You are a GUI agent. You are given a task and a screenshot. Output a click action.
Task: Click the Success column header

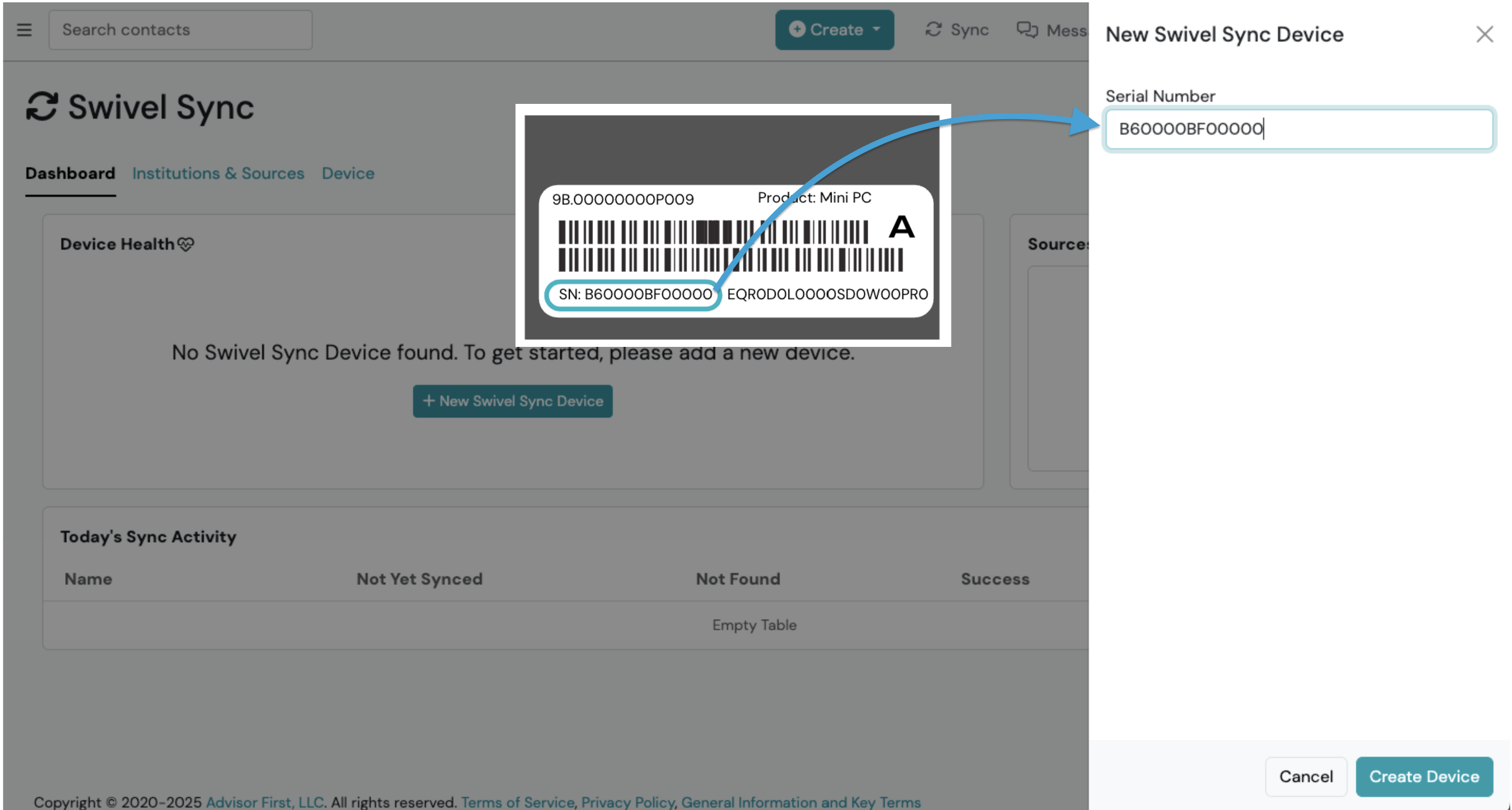pyautogui.click(x=995, y=579)
